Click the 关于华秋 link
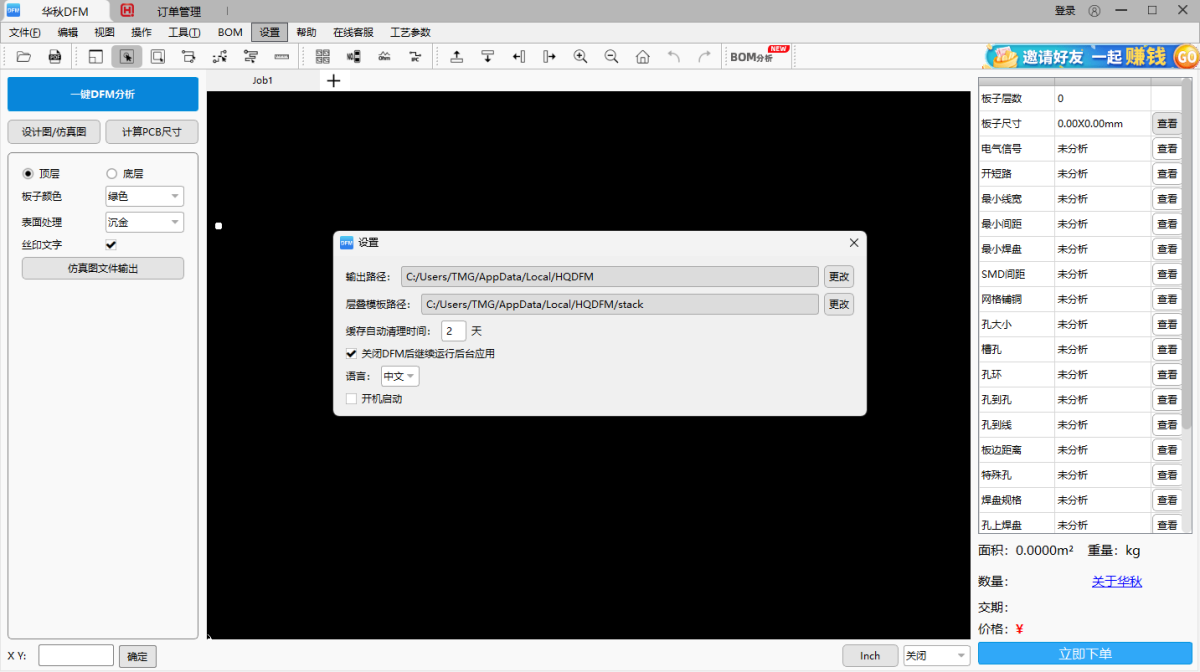This screenshot has width=1200, height=672. click(x=1116, y=581)
